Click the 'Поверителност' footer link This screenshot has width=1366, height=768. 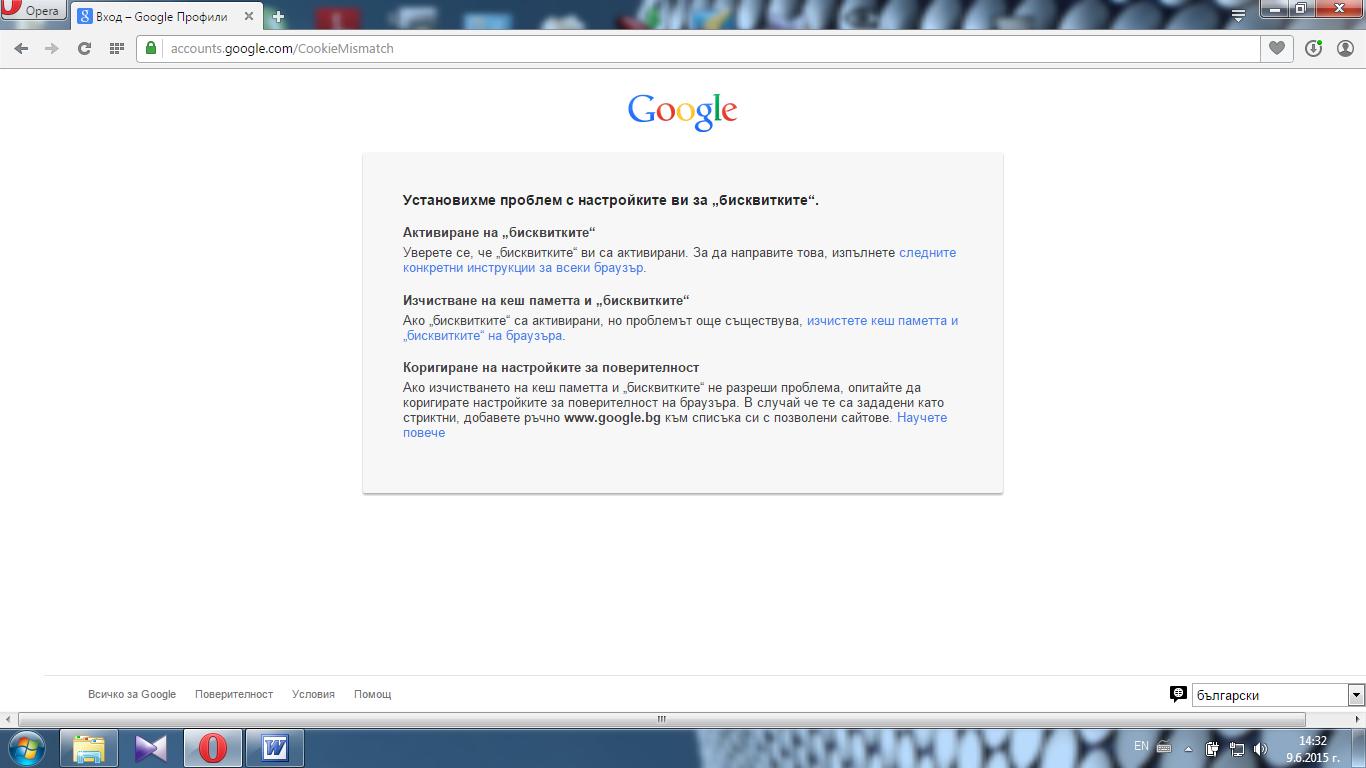(234, 694)
